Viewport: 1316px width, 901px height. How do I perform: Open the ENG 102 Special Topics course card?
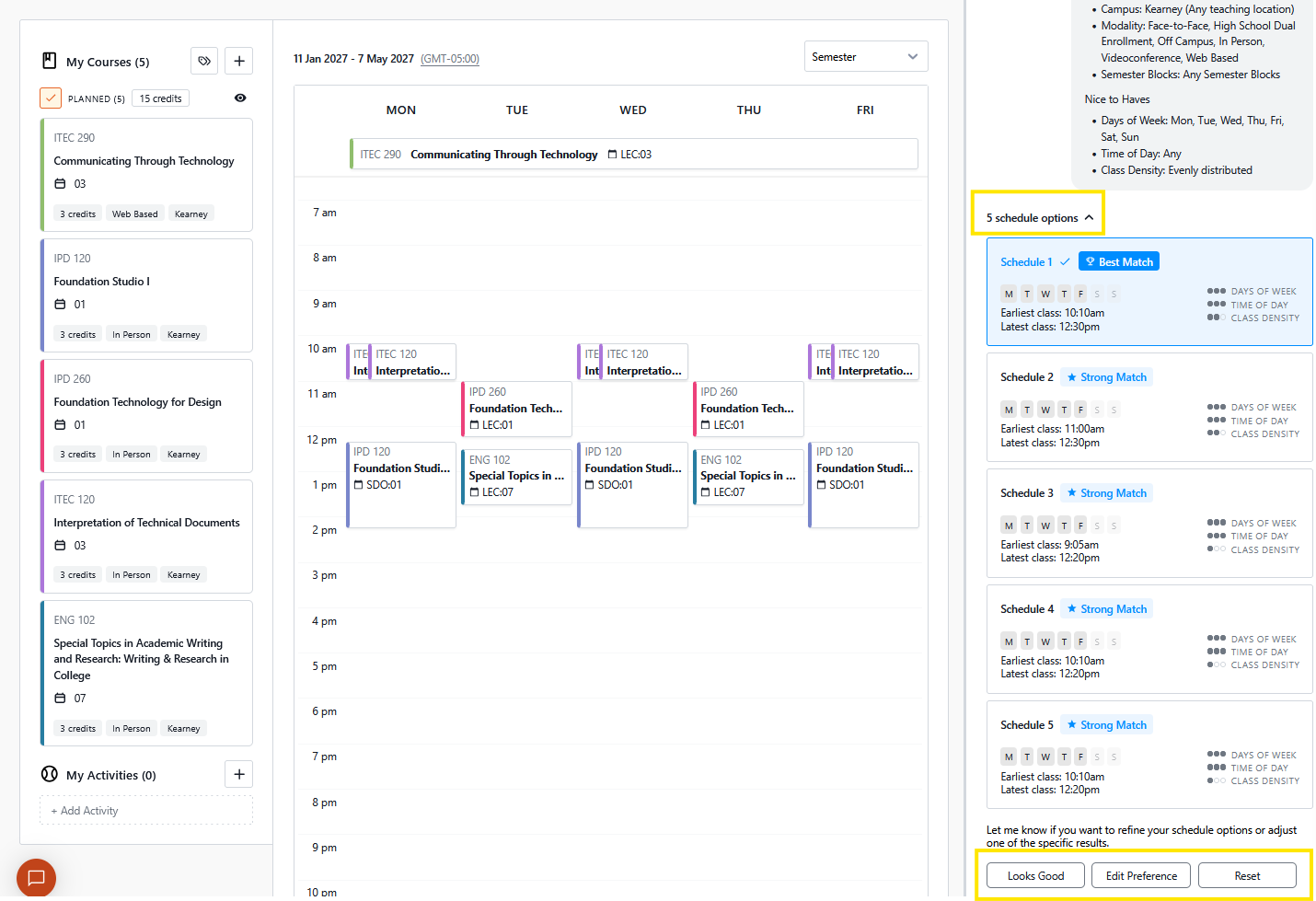146,673
